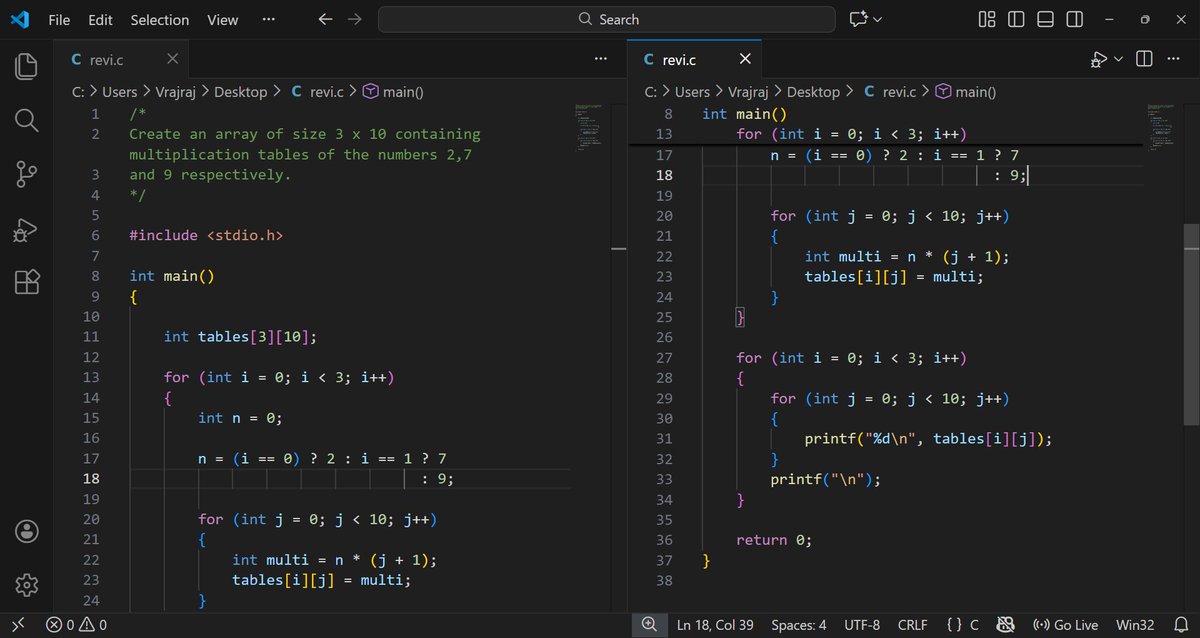Viewport: 1200px width, 638px height.
Task: Close the right revi.c tab
Action: tap(745, 60)
